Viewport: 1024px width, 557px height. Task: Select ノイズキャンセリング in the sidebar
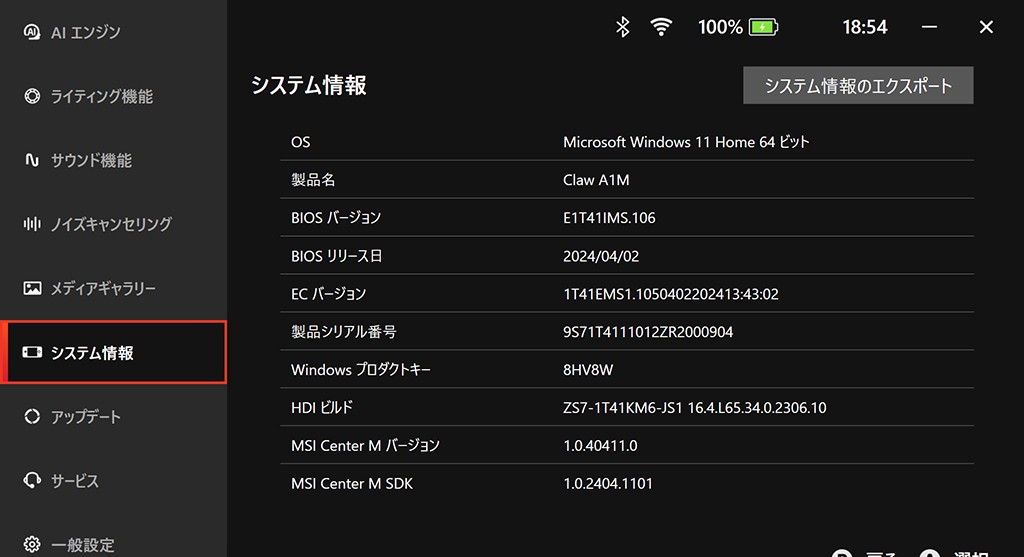click(x=114, y=224)
